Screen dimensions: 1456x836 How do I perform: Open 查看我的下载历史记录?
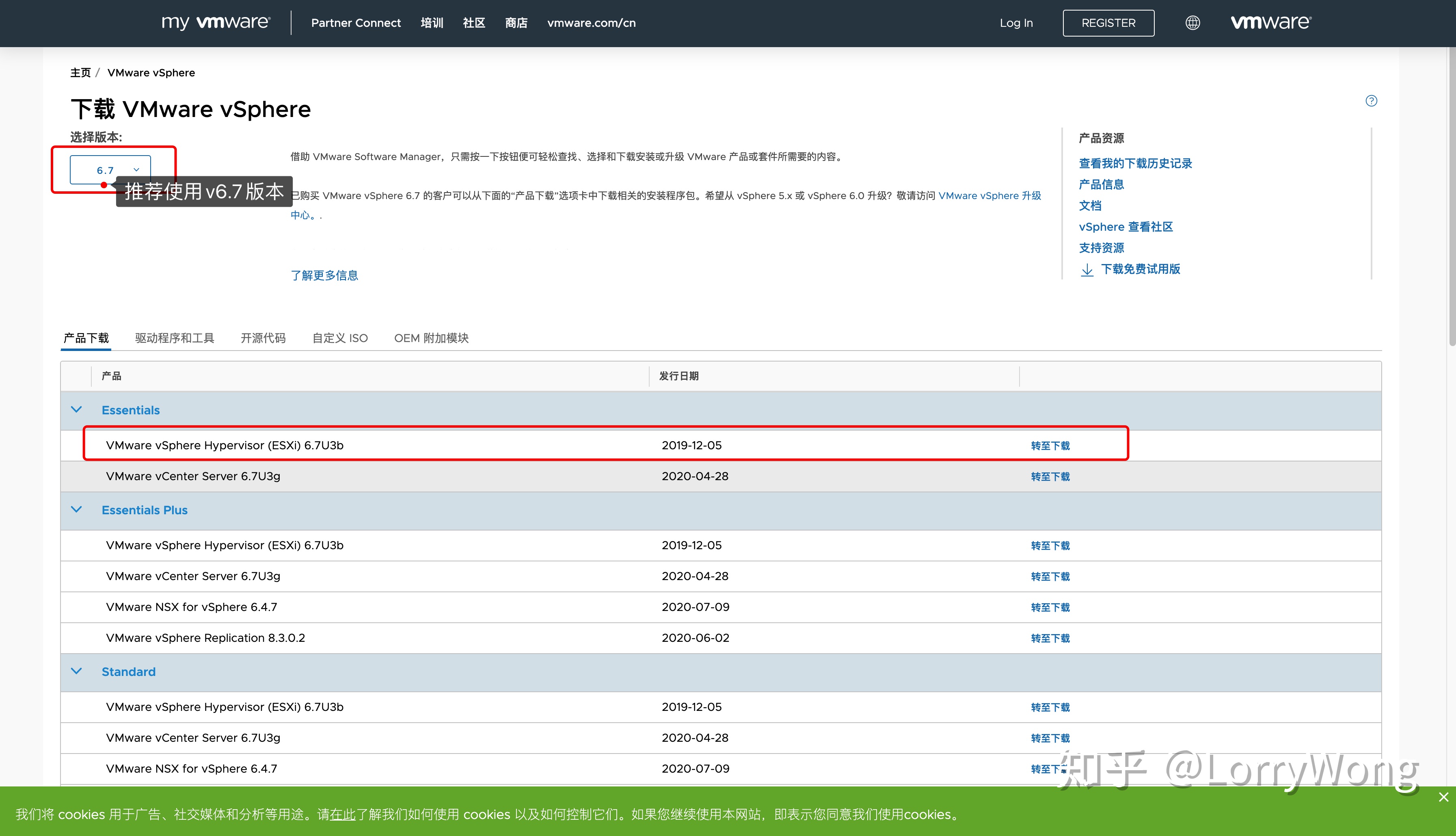click(x=1135, y=164)
